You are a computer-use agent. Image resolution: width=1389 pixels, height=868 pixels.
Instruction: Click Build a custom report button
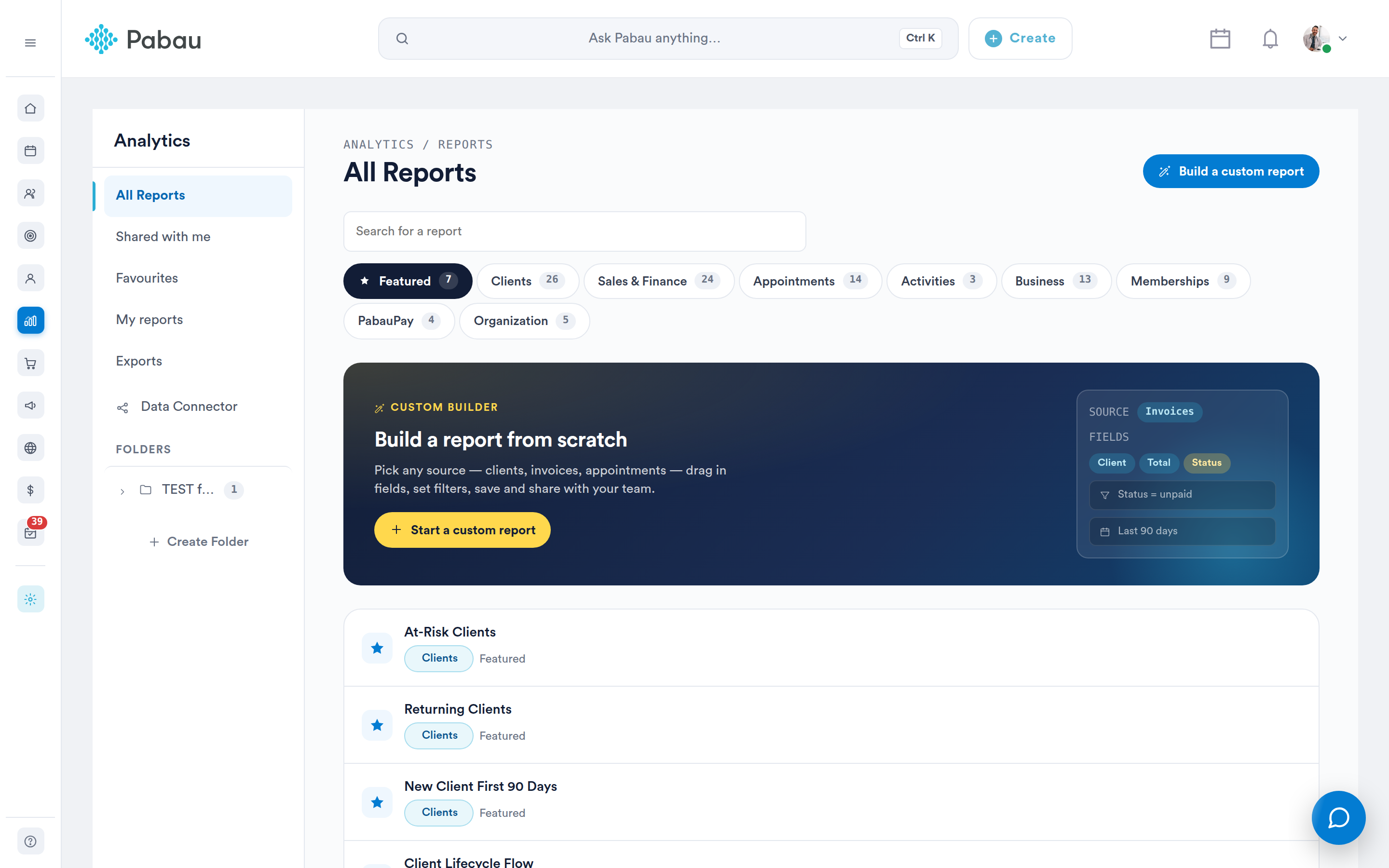[x=1231, y=171]
